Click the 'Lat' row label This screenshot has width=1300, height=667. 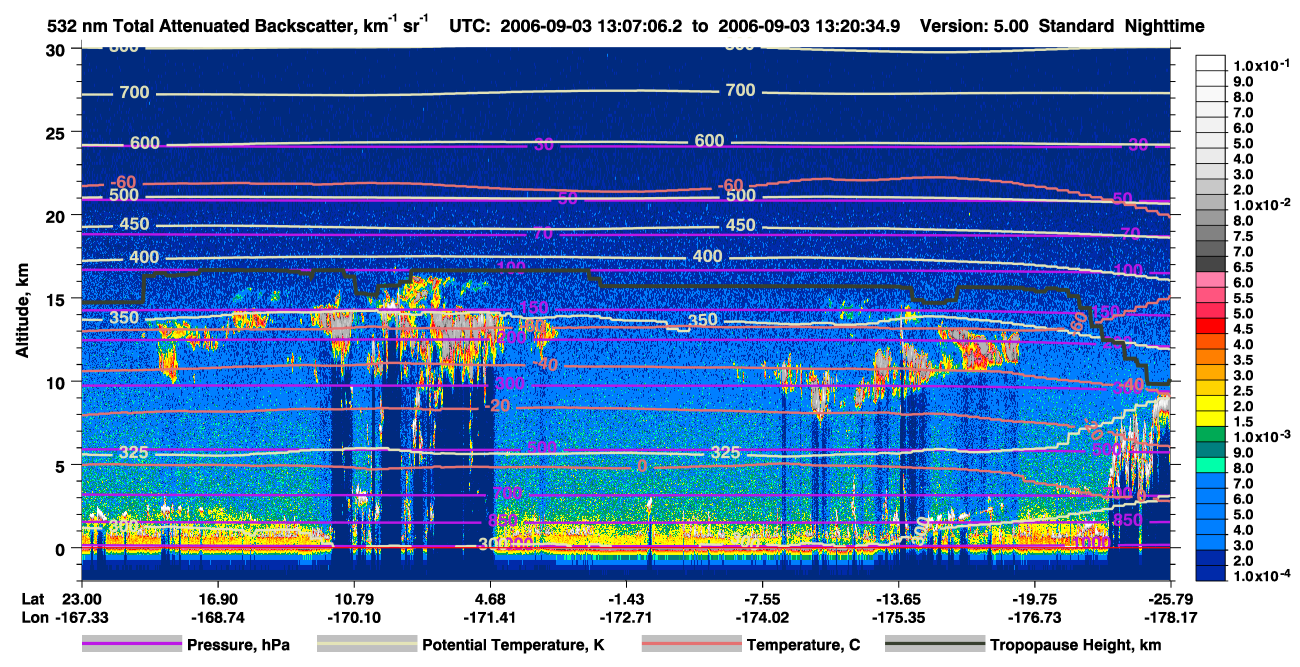pyautogui.click(x=32, y=598)
